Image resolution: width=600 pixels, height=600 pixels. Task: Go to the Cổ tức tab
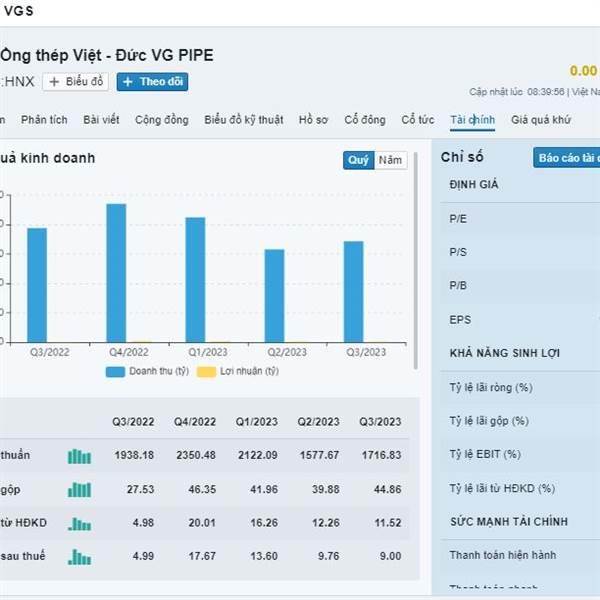coord(418,120)
